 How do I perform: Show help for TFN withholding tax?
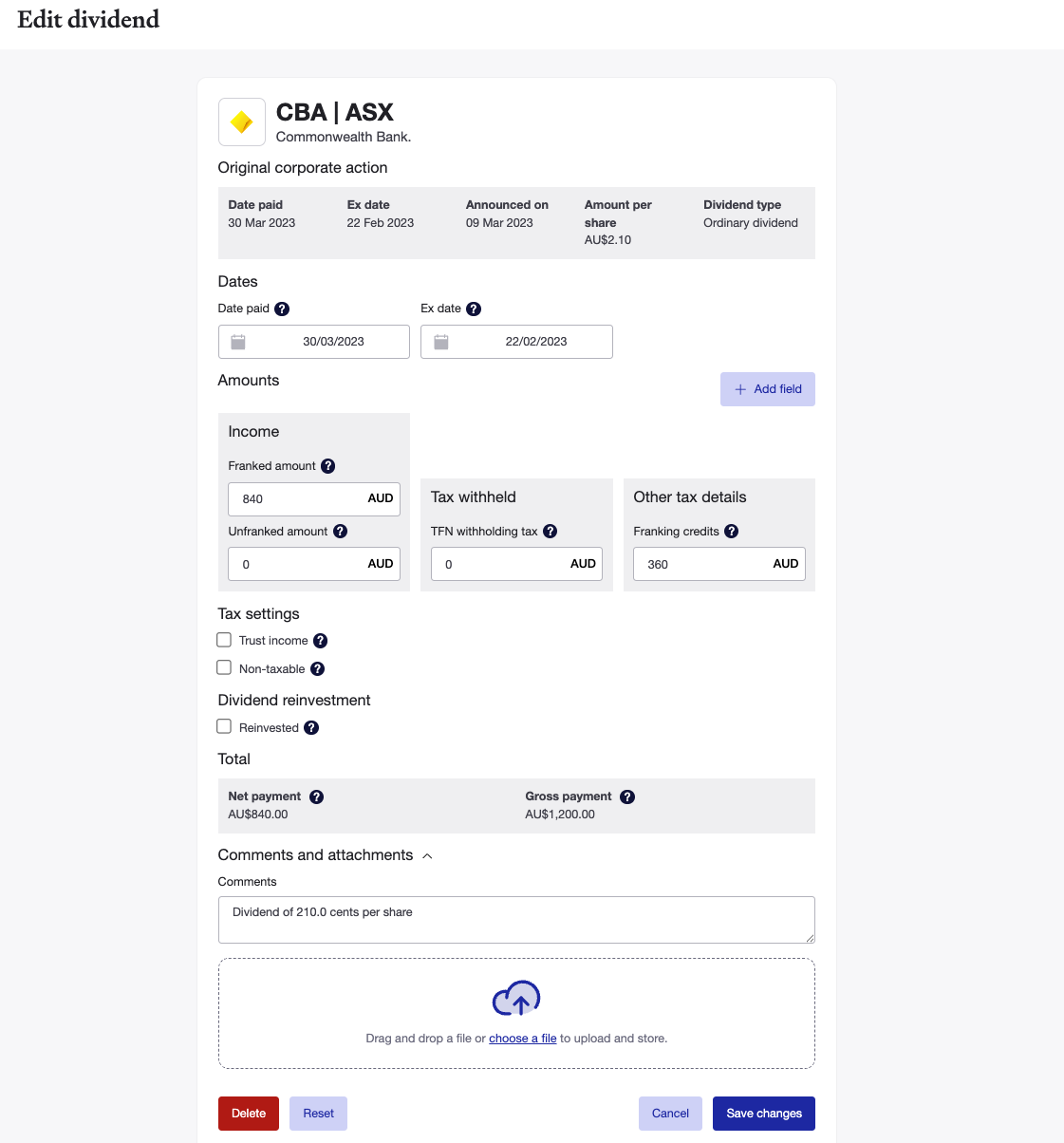pyautogui.click(x=550, y=531)
